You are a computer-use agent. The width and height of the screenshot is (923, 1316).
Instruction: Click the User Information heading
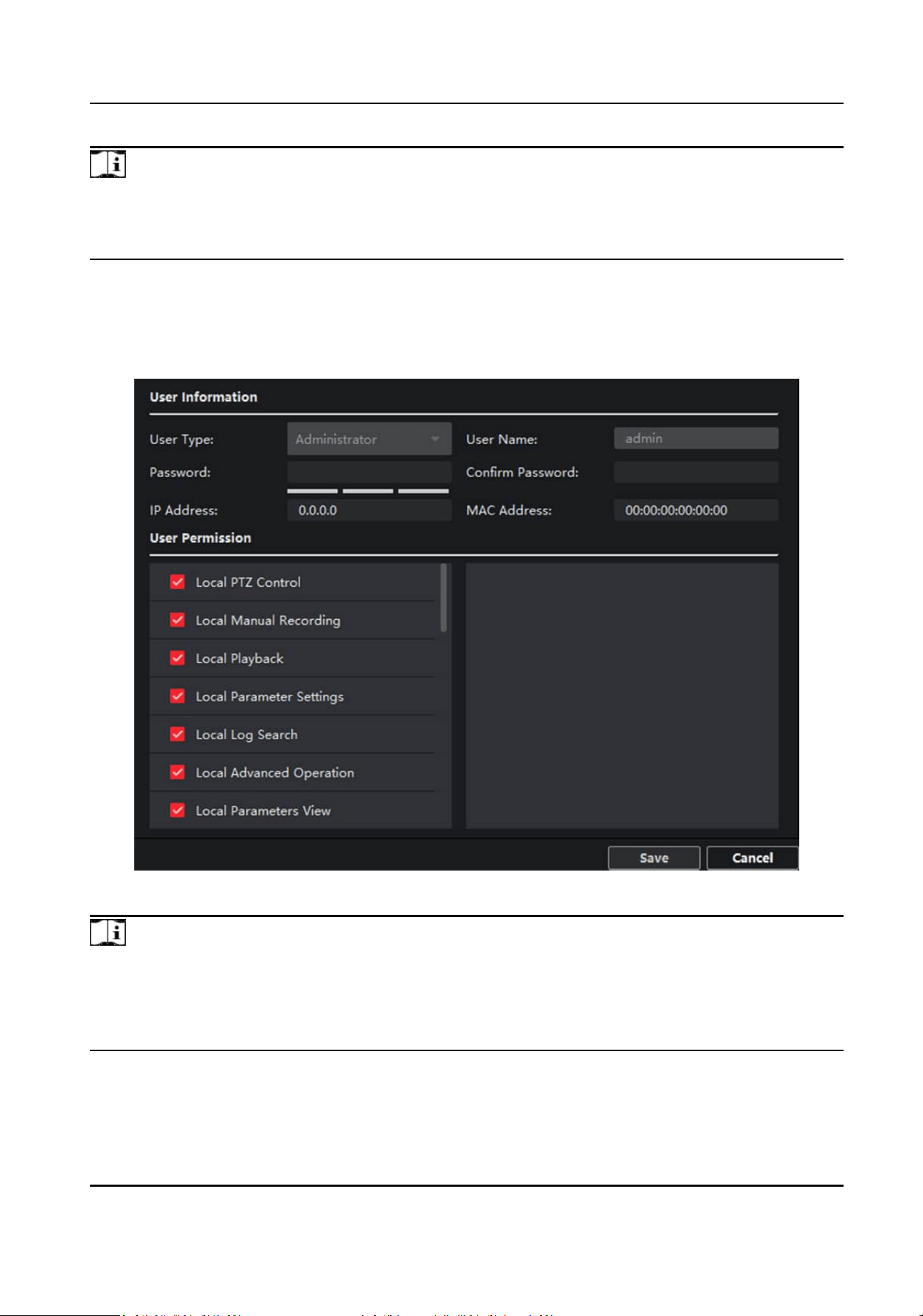point(203,397)
